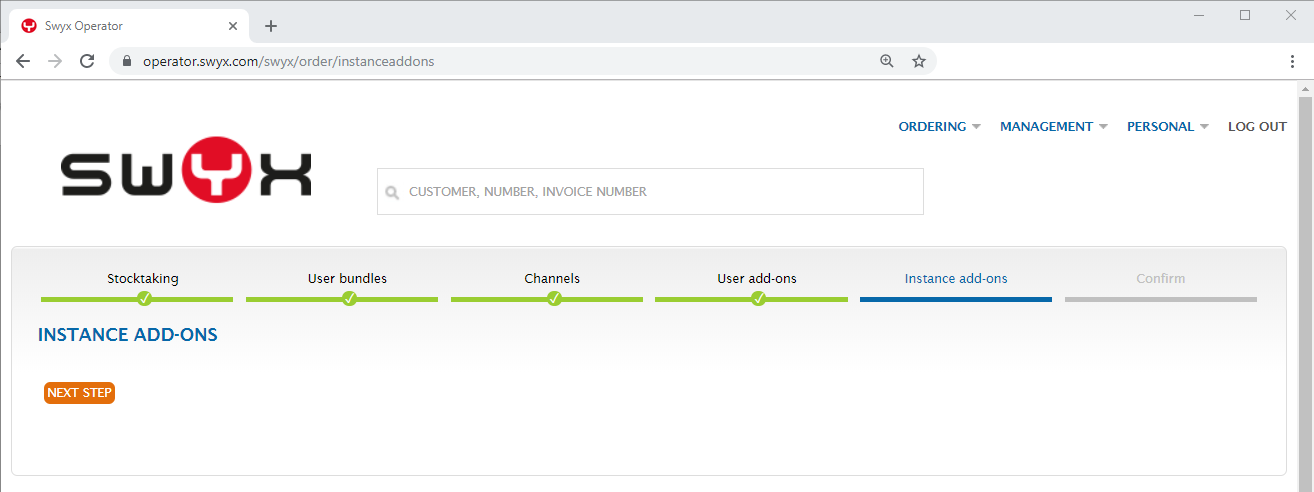This screenshot has width=1314, height=492.
Task: Click the LOG OUT link
Action: 1257,127
